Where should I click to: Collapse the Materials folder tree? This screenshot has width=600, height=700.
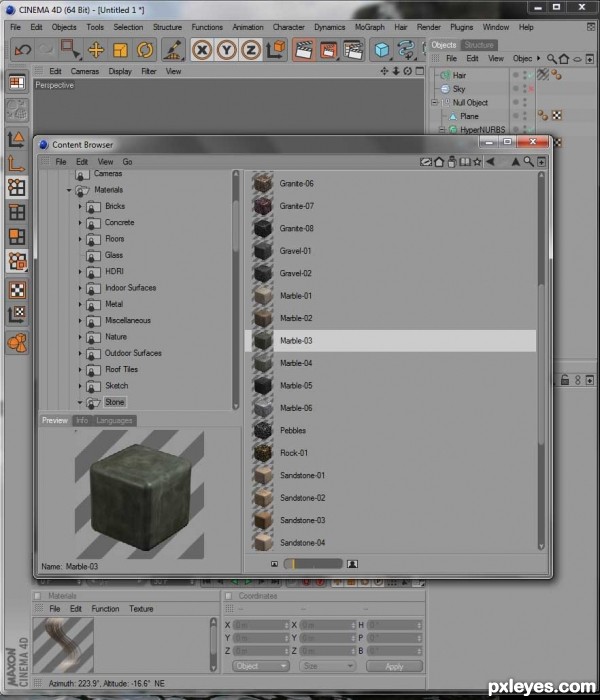pyautogui.click(x=69, y=190)
